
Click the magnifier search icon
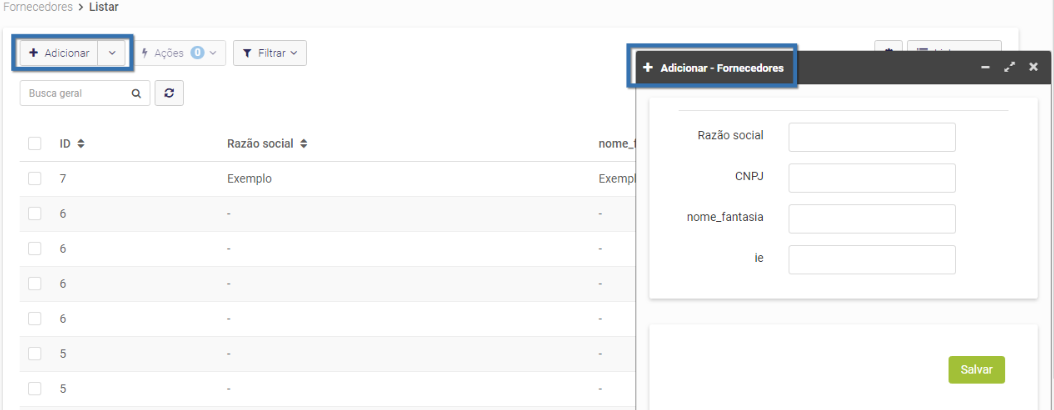point(136,93)
